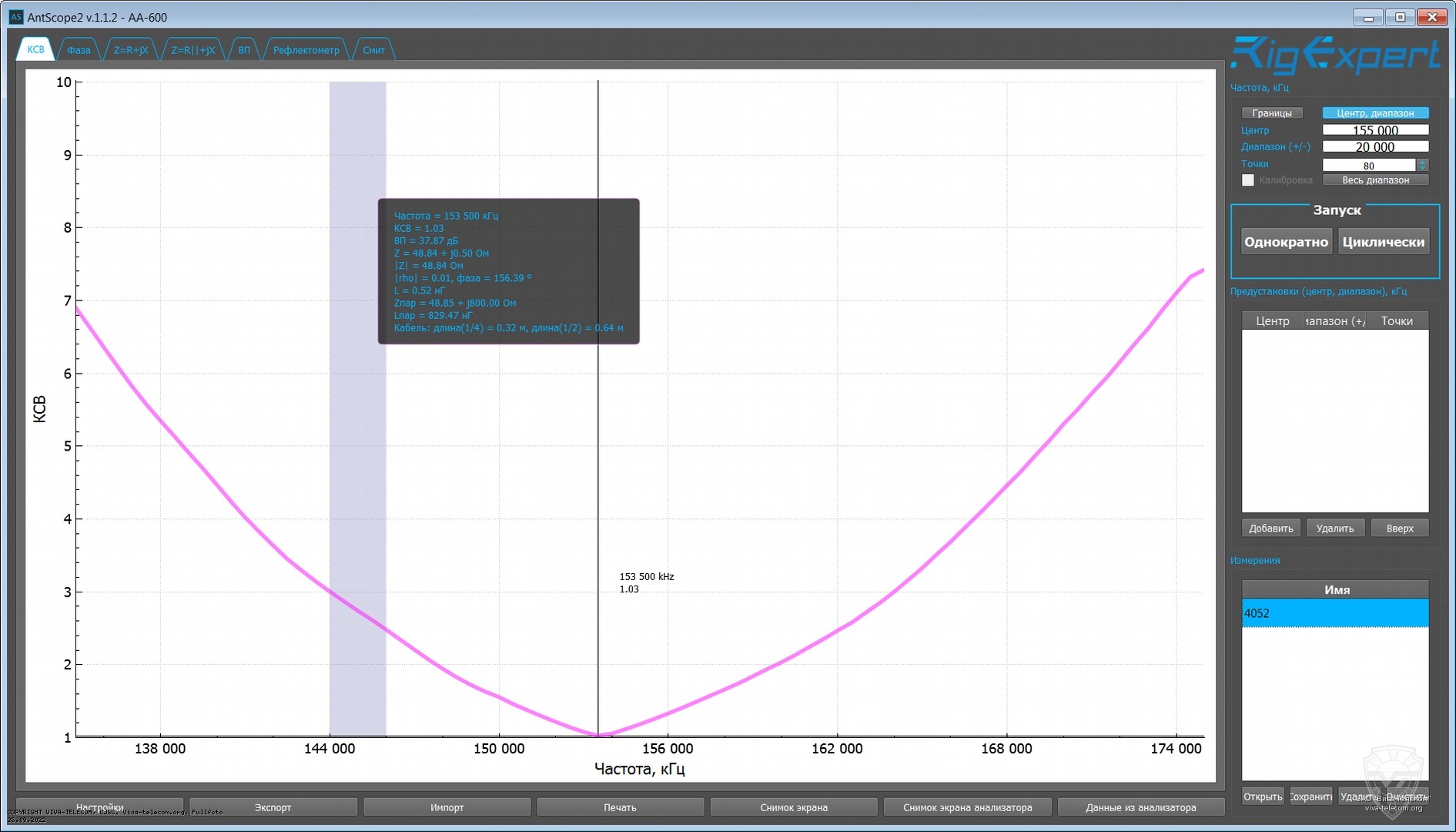The width and height of the screenshot is (1456, 832).
Task: Open the Рефлектометр tab
Action: [x=306, y=50]
